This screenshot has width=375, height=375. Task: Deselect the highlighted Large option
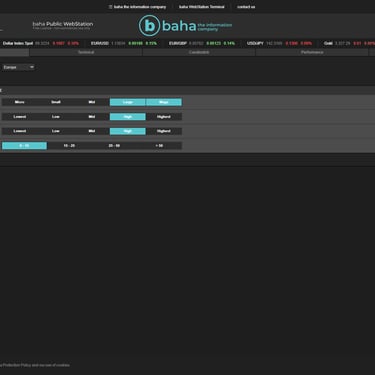[x=128, y=102]
